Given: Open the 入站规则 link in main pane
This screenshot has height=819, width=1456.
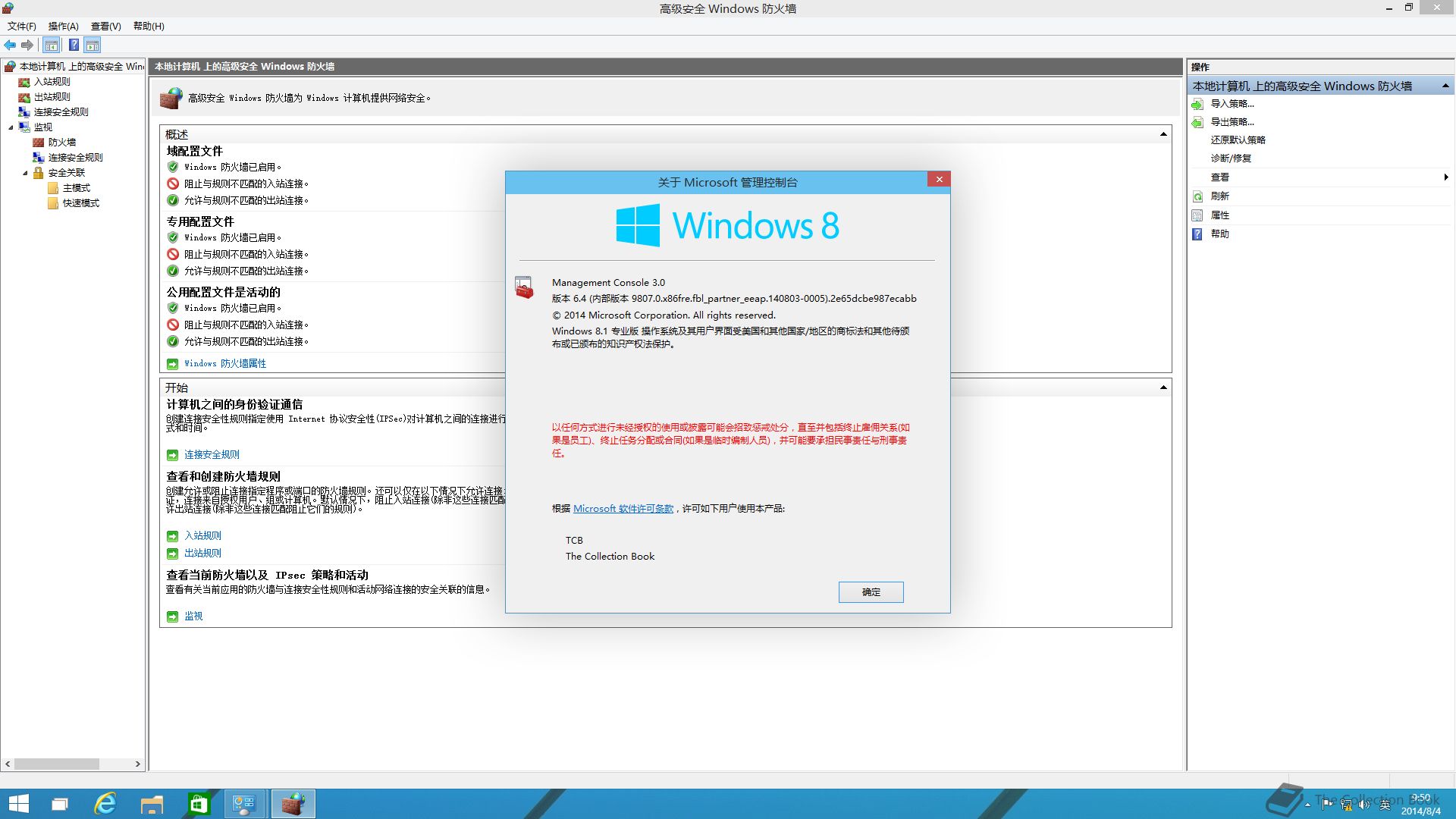Looking at the screenshot, I should tap(202, 536).
